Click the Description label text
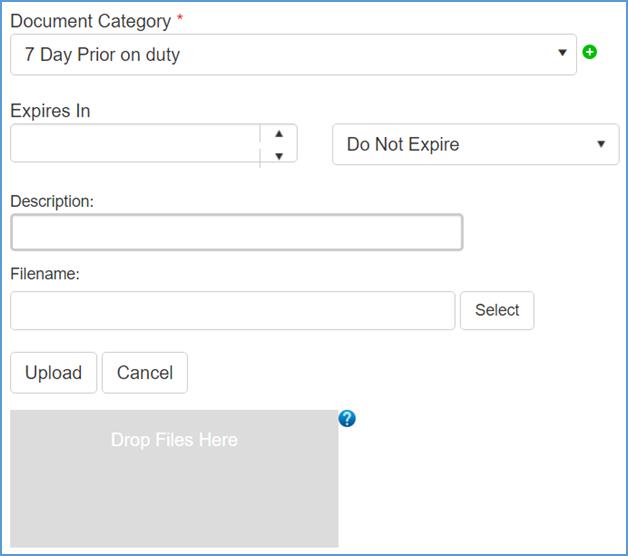The width and height of the screenshot is (628, 556). pos(52,201)
